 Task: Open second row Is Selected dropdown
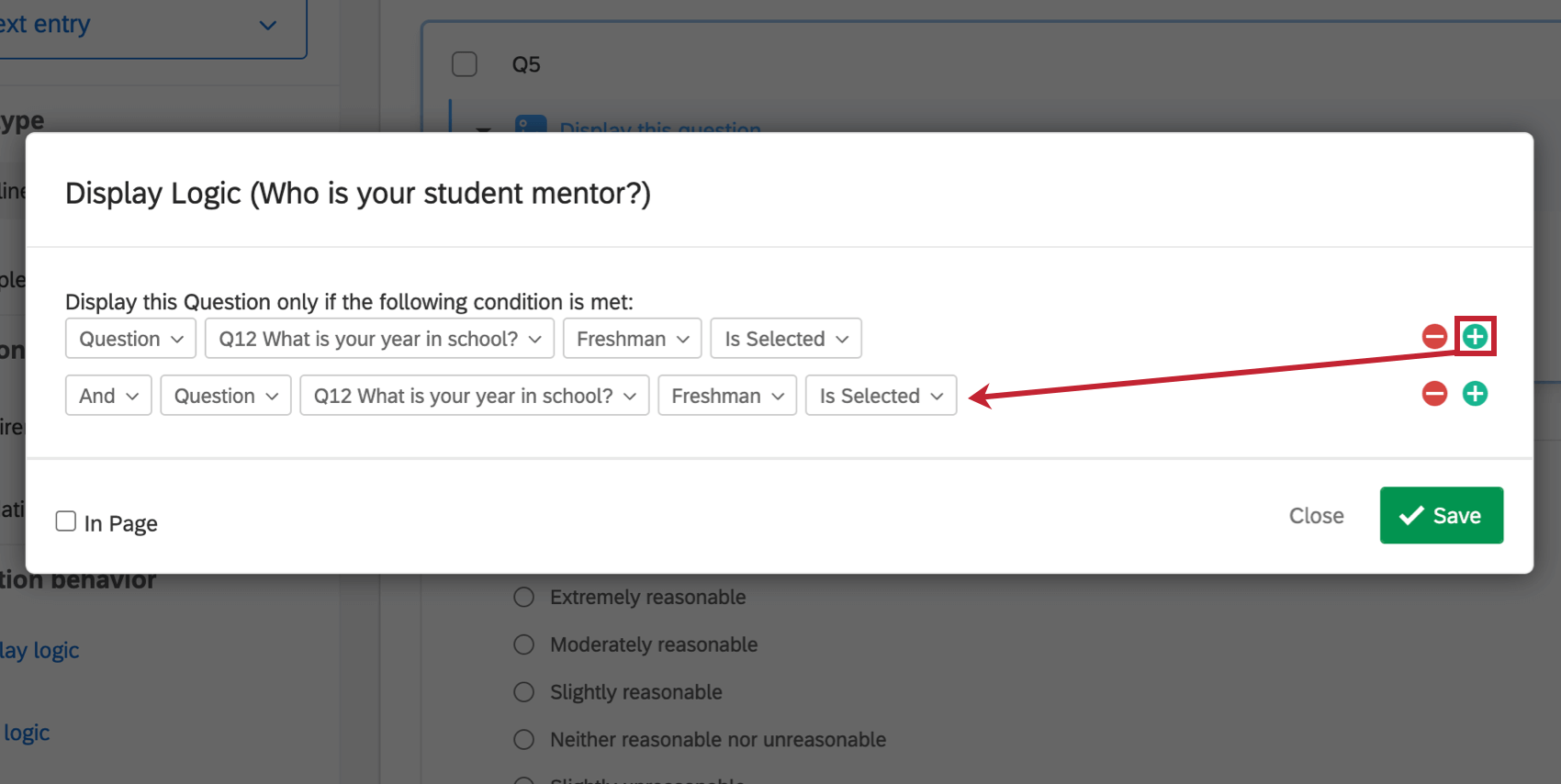click(881, 396)
